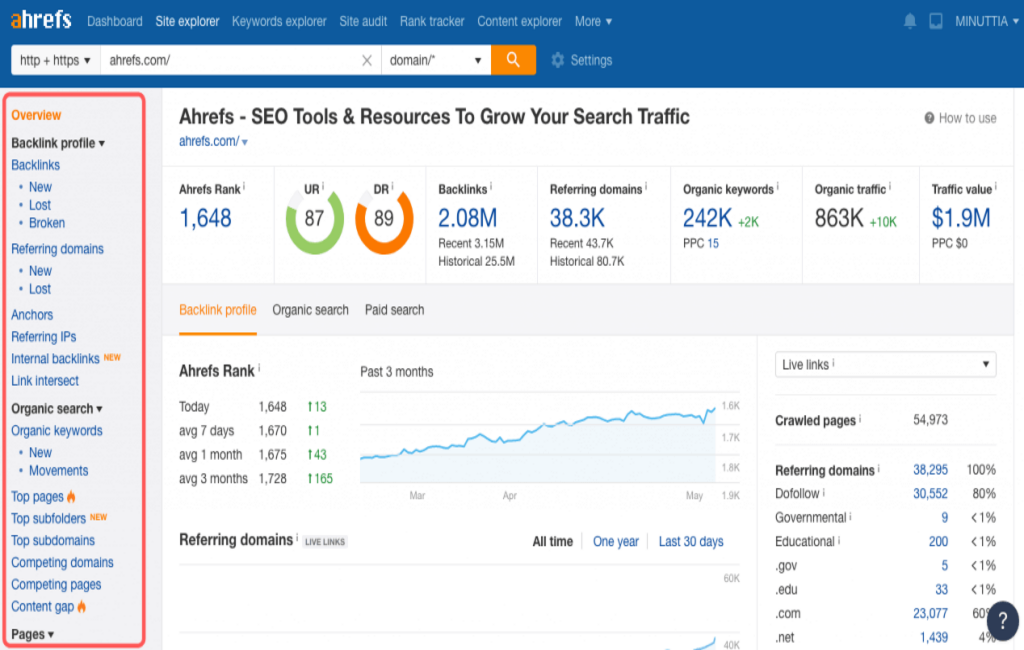
Task: Open the domain/* mode dropdown
Action: (x=436, y=60)
